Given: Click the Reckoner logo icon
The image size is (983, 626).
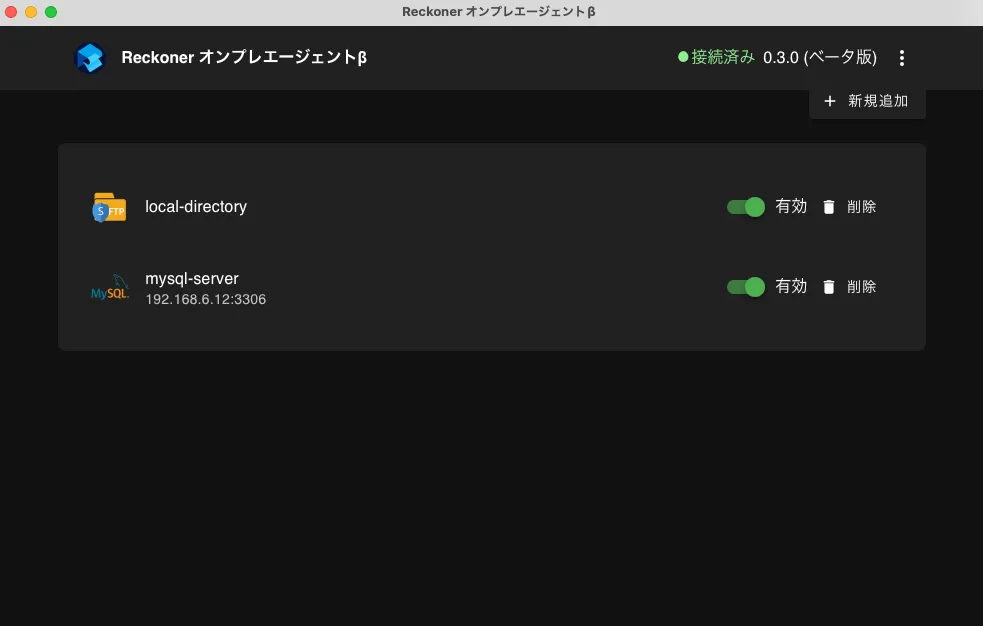Looking at the screenshot, I should point(90,58).
